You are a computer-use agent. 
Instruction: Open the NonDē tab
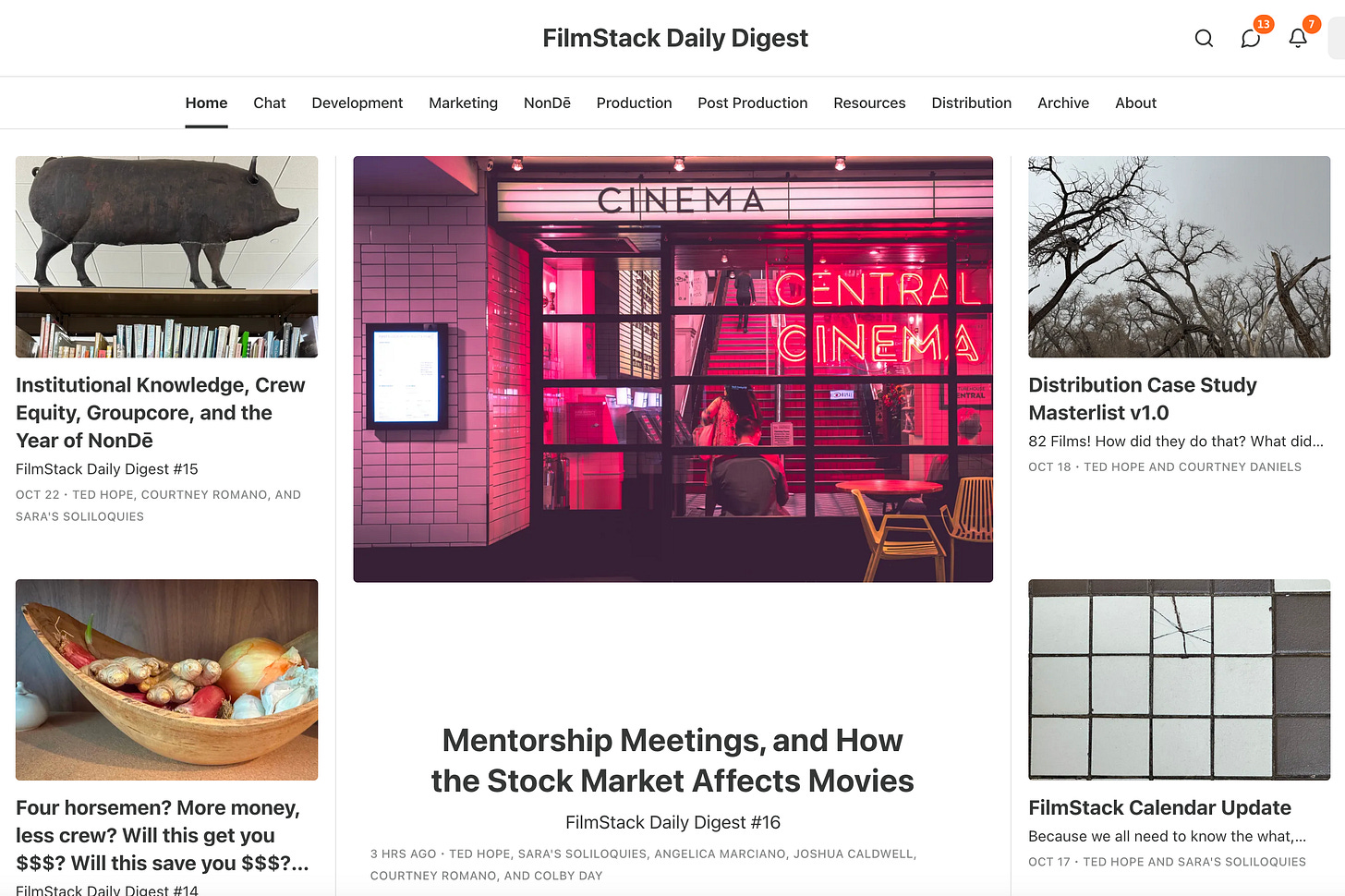(547, 103)
